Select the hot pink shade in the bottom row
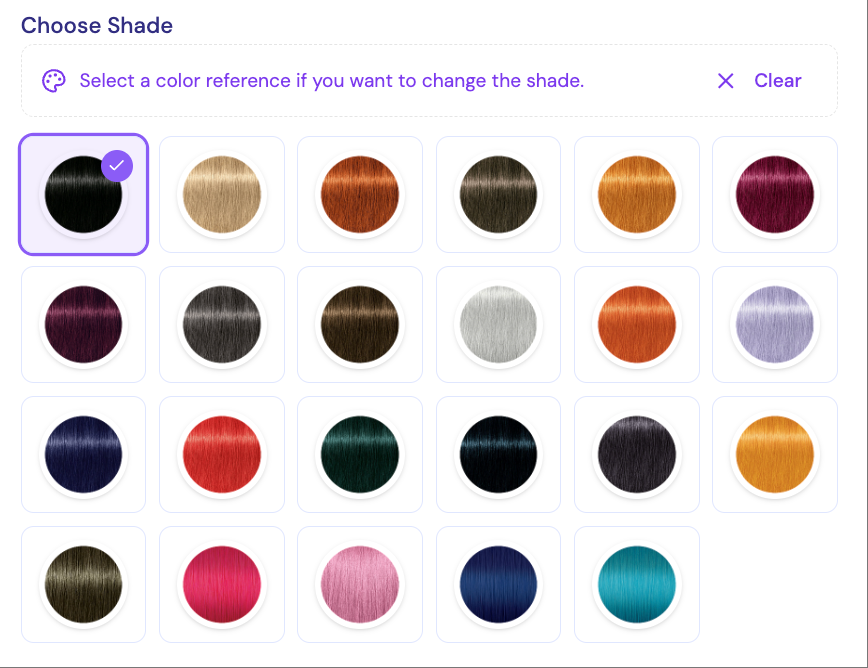This screenshot has height=668, width=868. [x=222, y=584]
